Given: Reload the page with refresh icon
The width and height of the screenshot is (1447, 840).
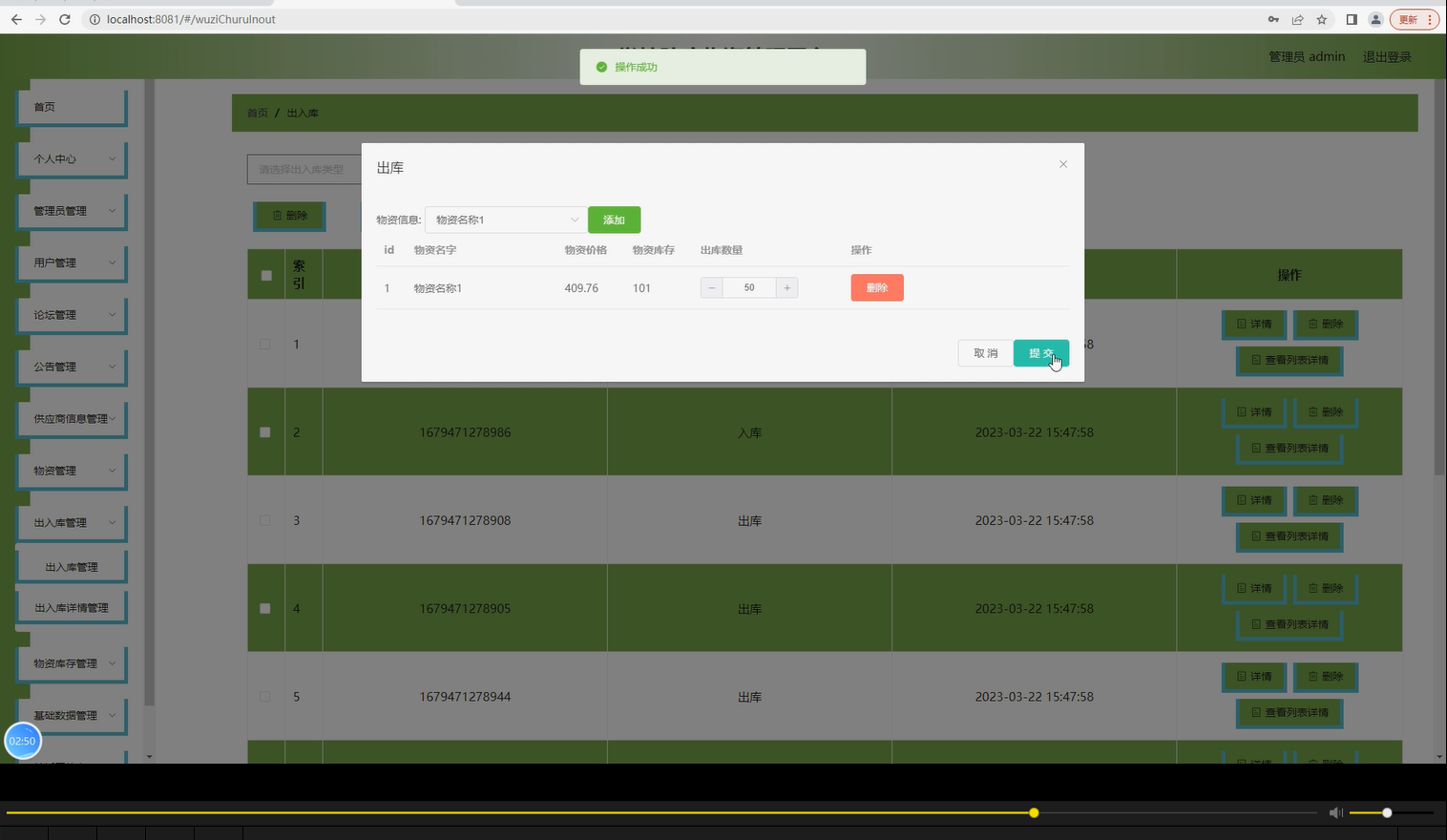Looking at the screenshot, I should pyautogui.click(x=65, y=19).
